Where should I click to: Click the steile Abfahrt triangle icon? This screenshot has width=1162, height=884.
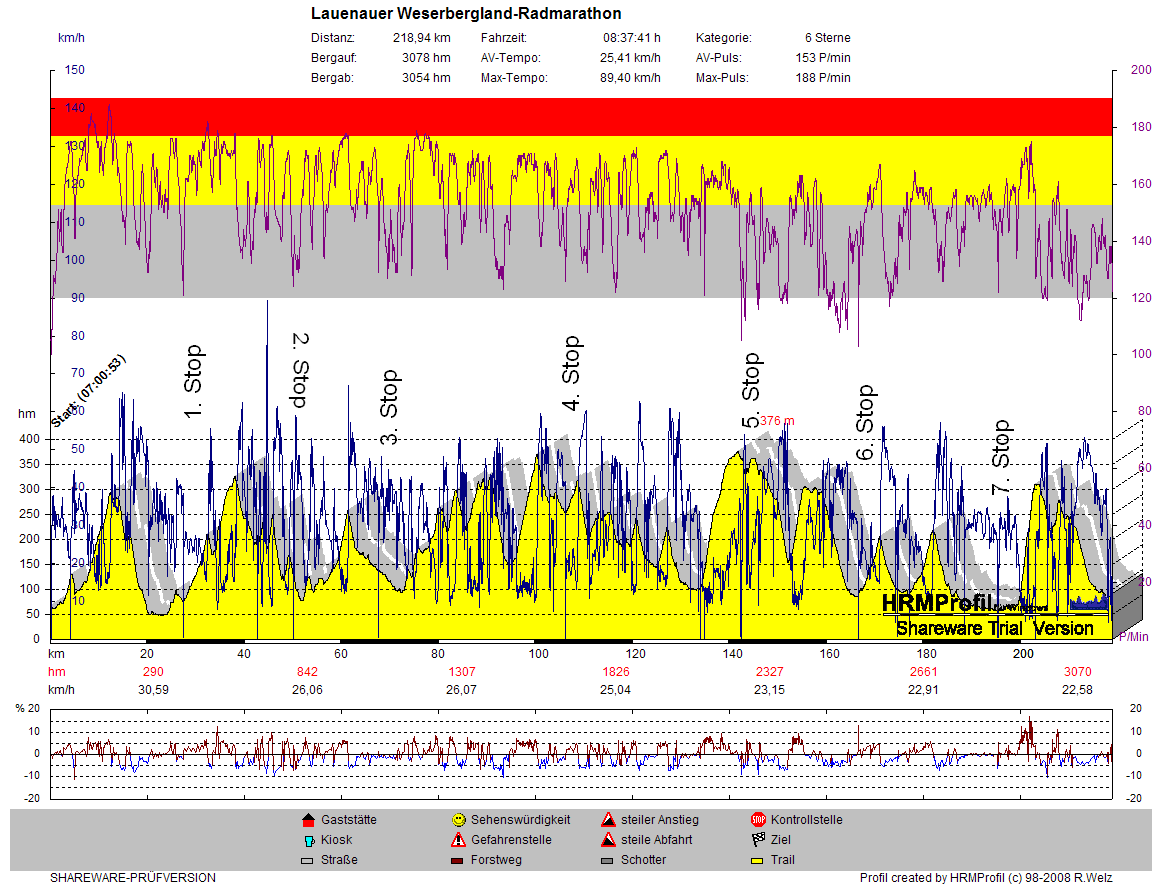[x=607, y=840]
